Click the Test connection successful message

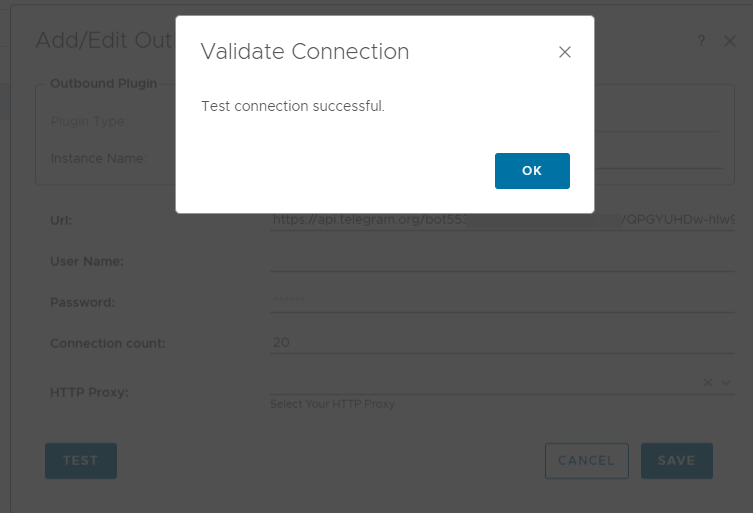coord(293,106)
